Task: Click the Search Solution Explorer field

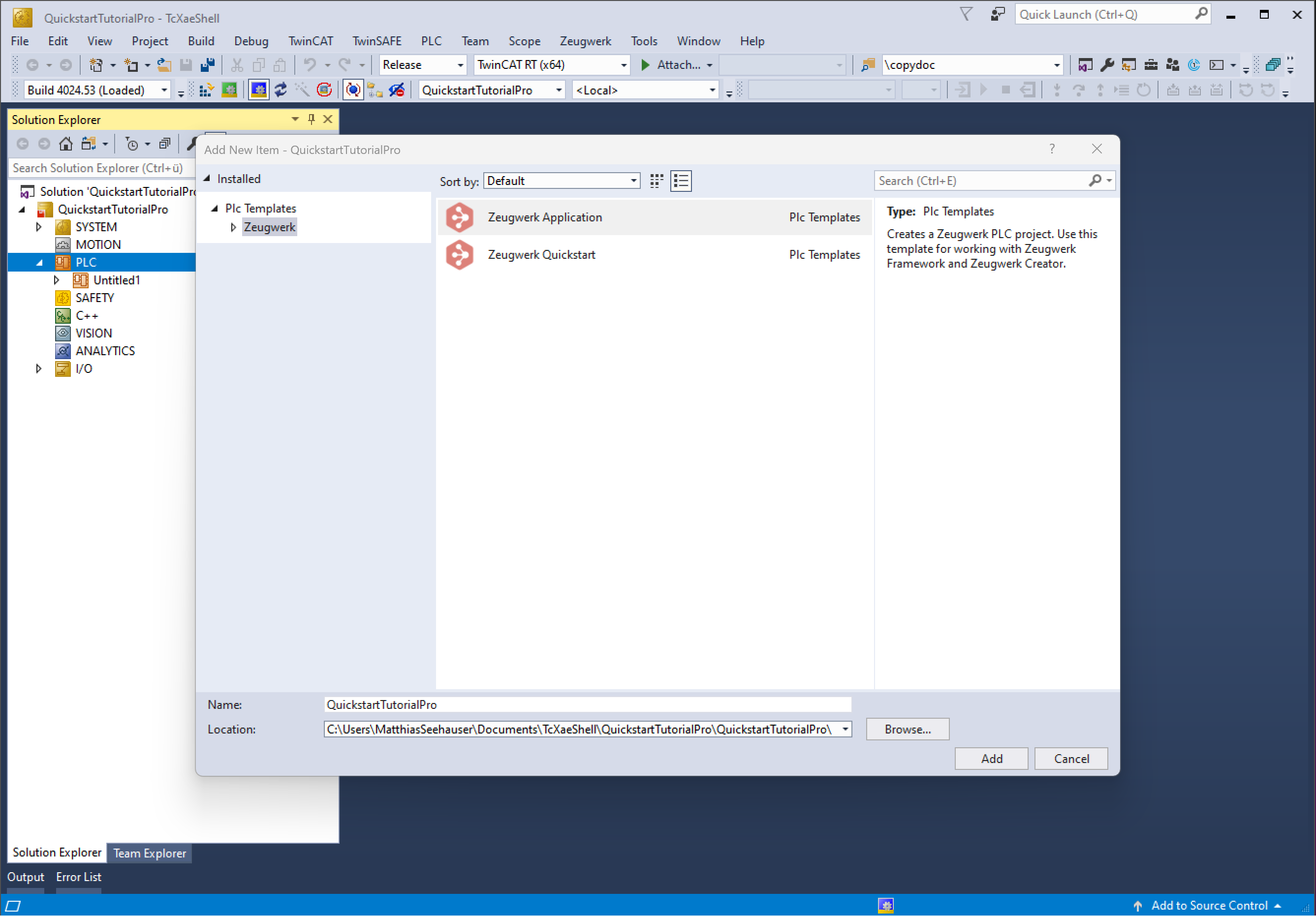Action: [x=102, y=168]
